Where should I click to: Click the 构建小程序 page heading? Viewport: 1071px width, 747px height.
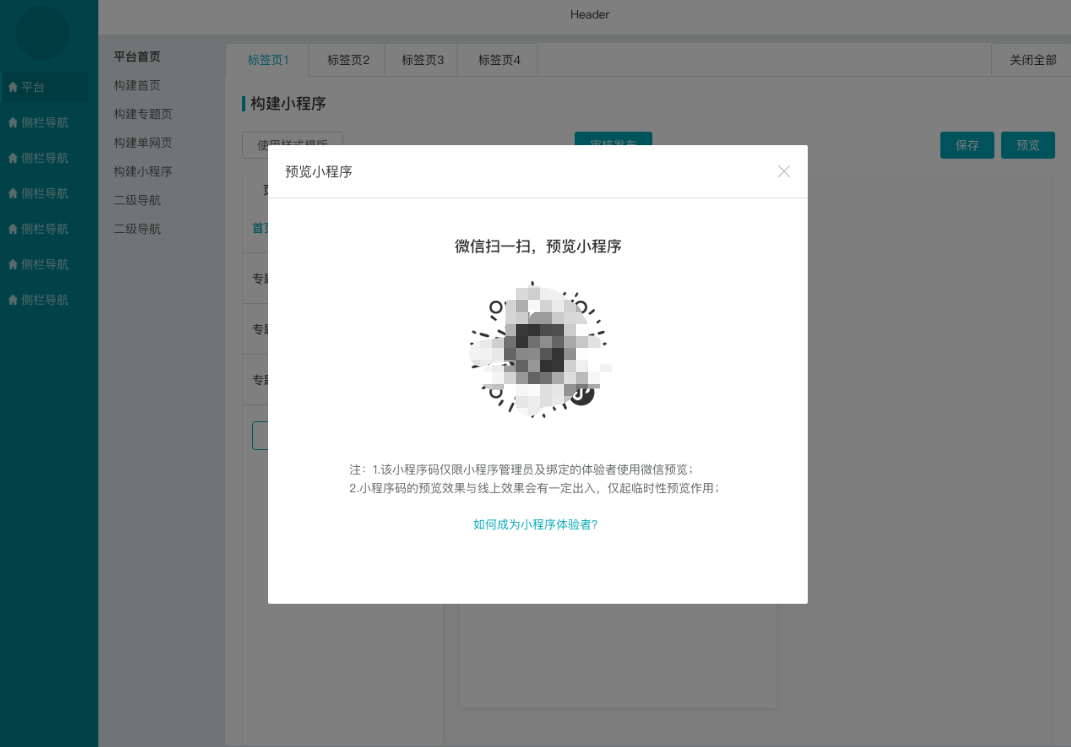[x=288, y=104]
